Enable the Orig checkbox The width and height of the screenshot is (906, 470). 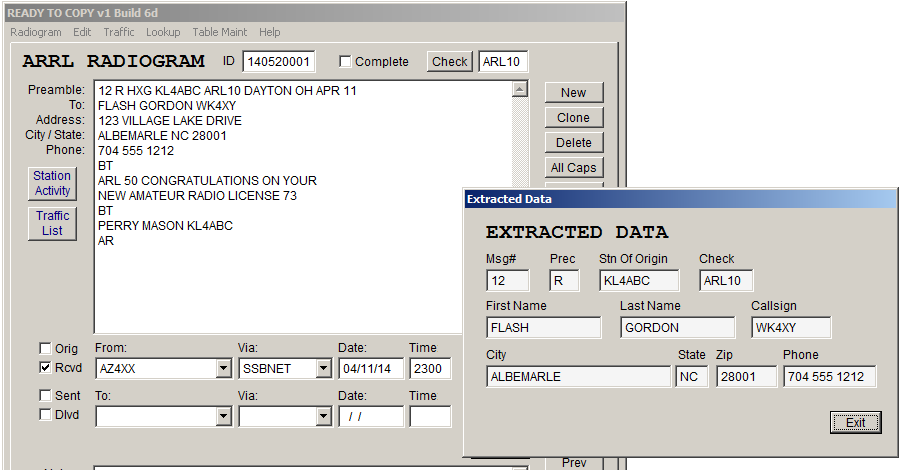tap(45, 348)
